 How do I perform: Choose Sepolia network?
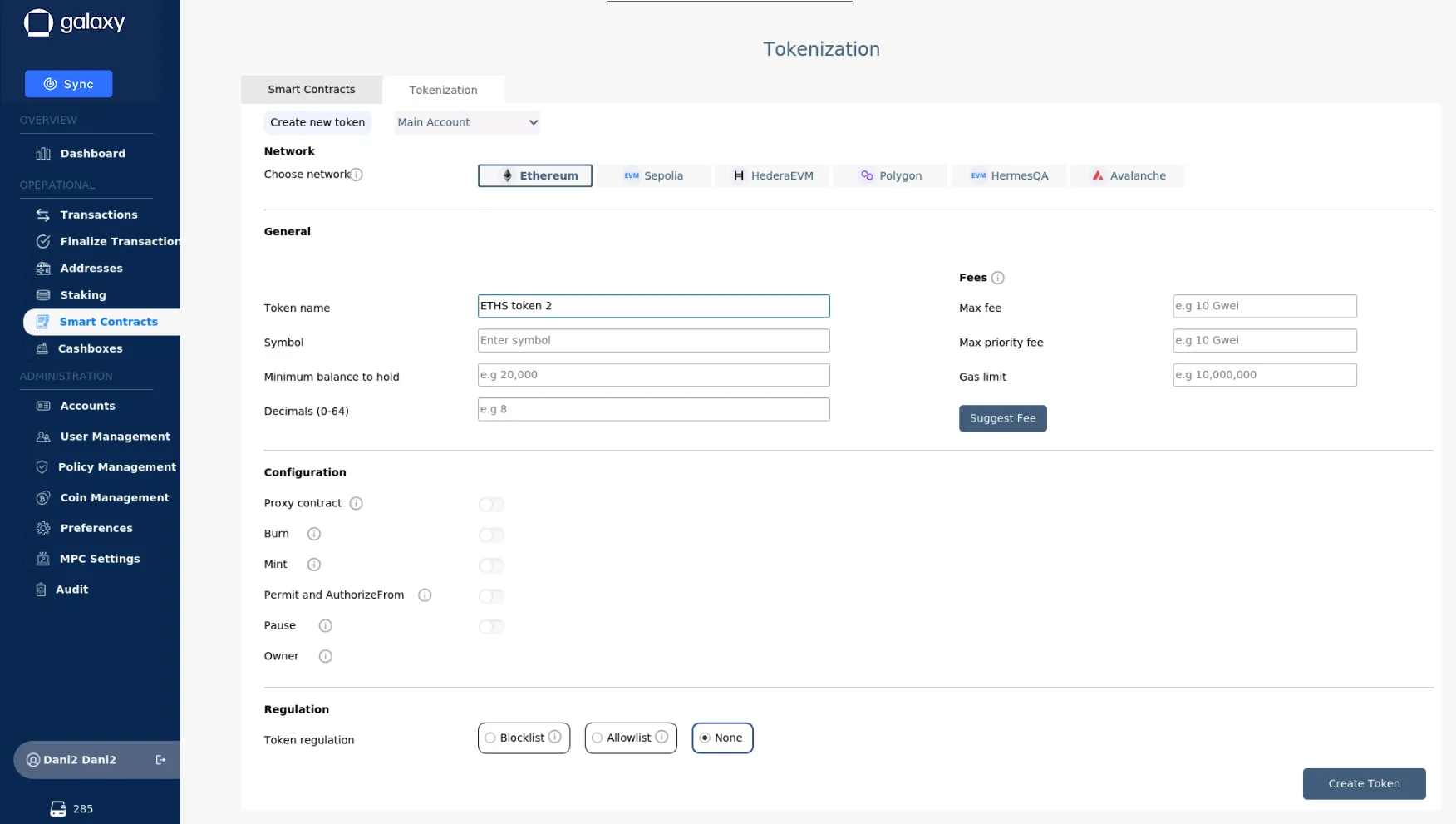pyautogui.click(x=653, y=175)
